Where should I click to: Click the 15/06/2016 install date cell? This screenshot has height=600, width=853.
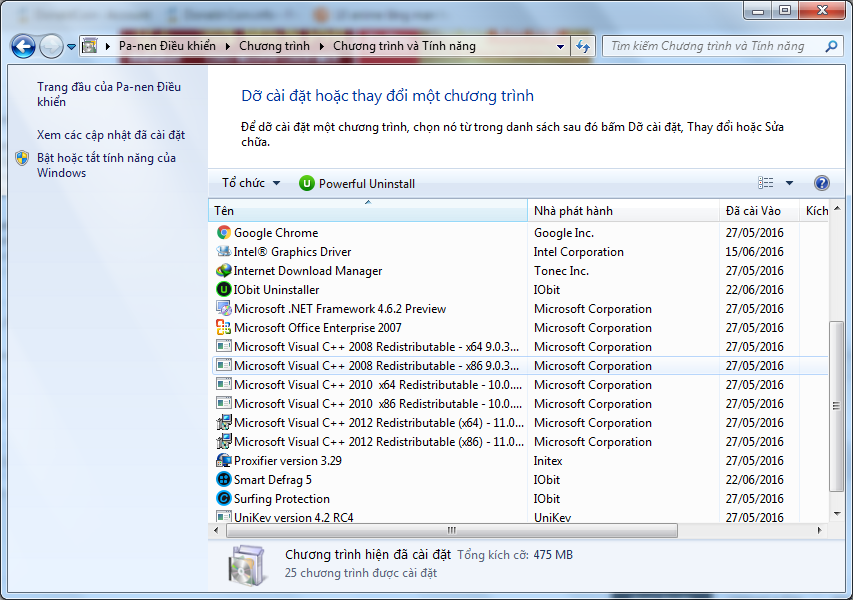pos(755,252)
